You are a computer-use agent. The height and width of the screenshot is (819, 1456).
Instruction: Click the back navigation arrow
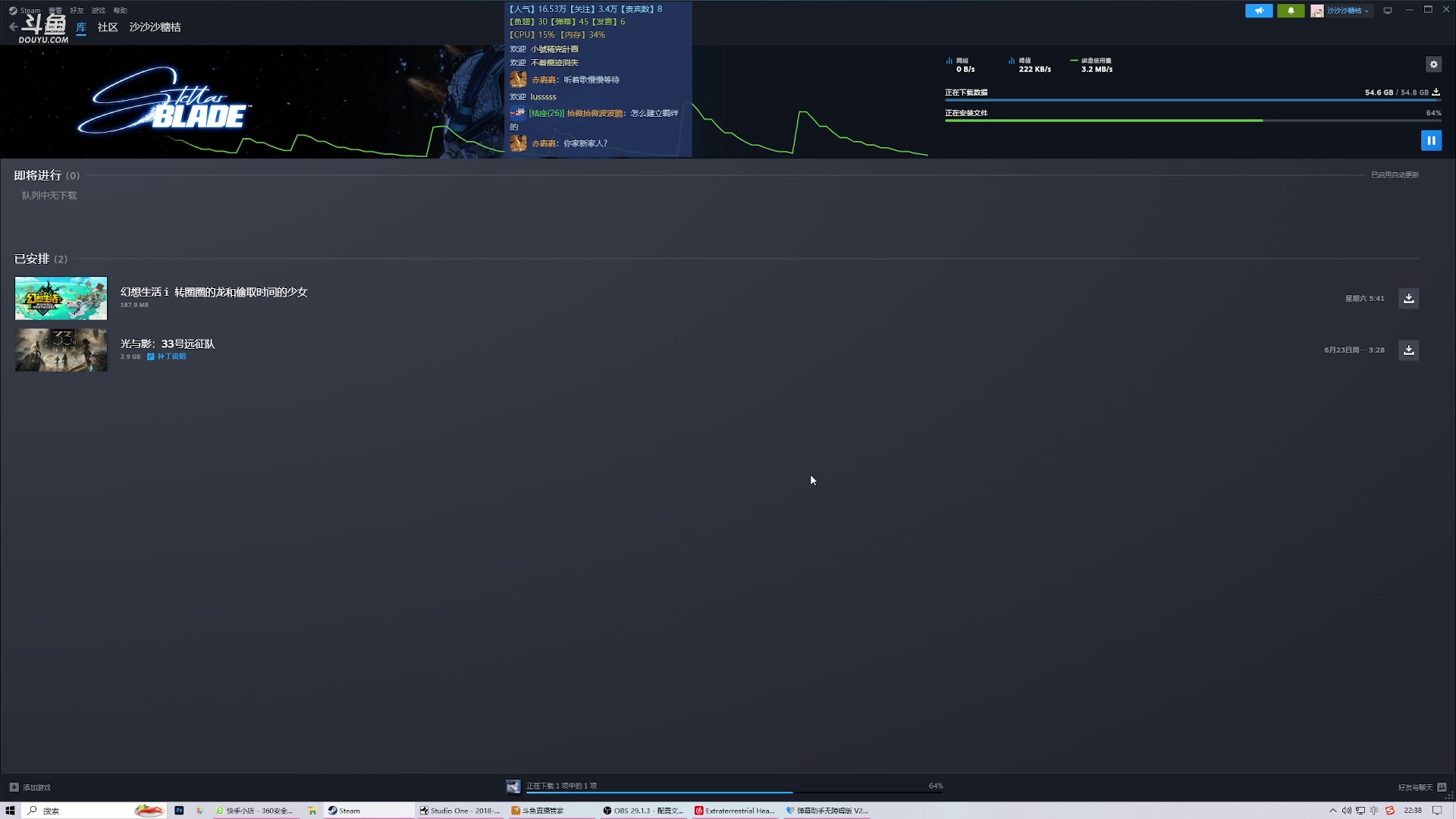13,27
